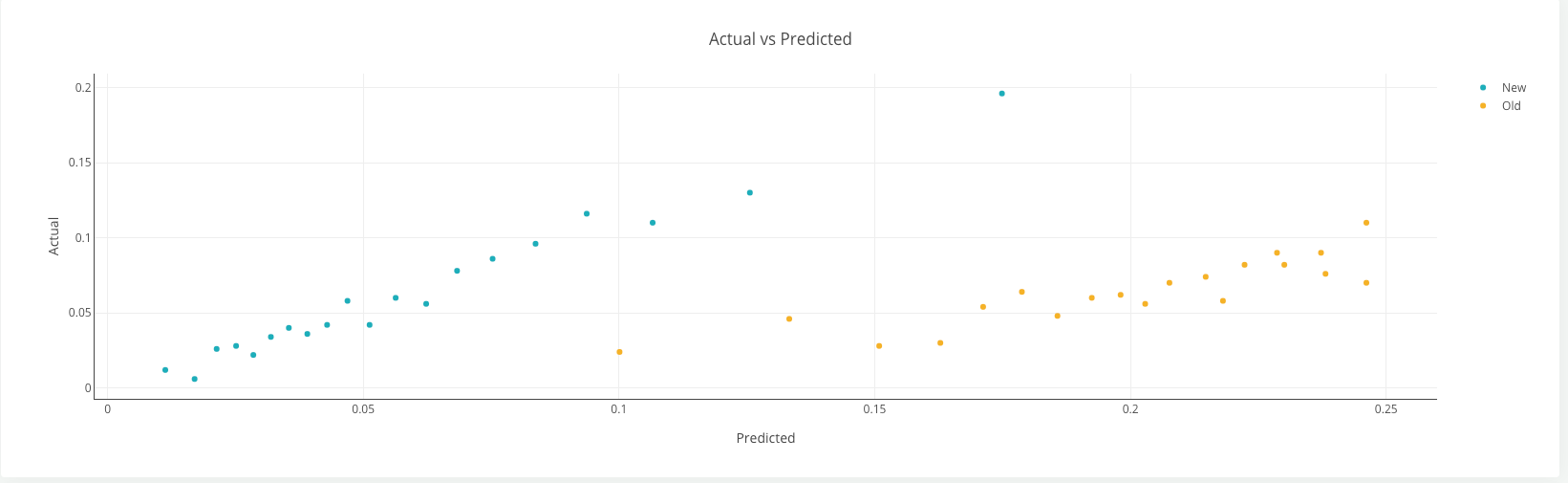Toggle the Old series legend label
The height and width of the screenshot is (483, 1568).
coord(1511,106)
